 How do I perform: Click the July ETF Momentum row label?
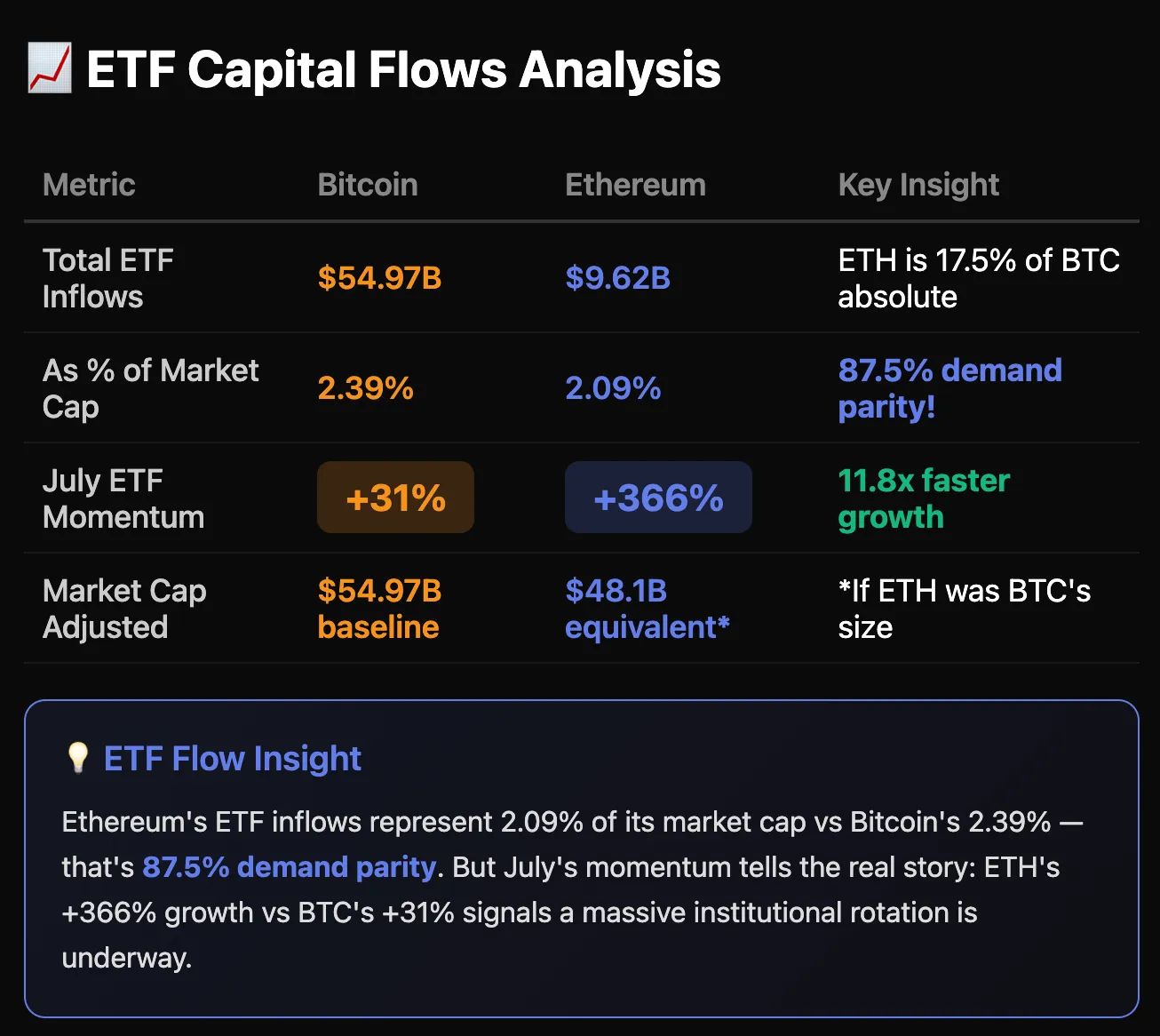123,498
